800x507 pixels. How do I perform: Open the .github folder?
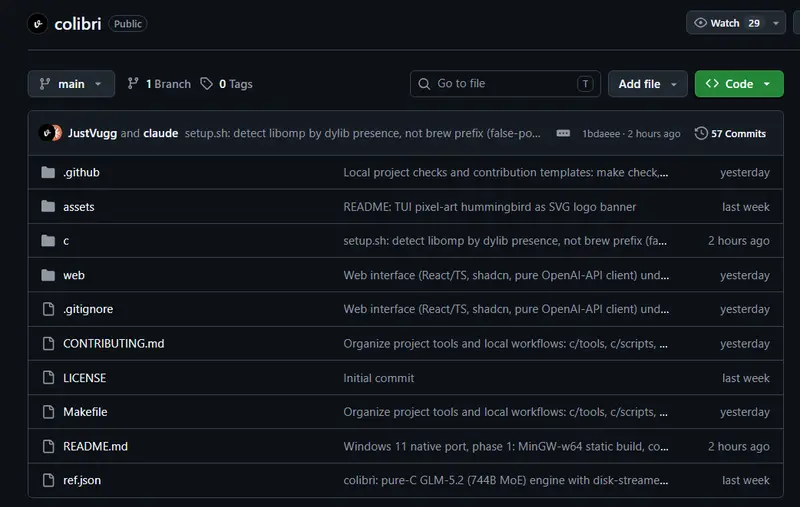(81, 172)
